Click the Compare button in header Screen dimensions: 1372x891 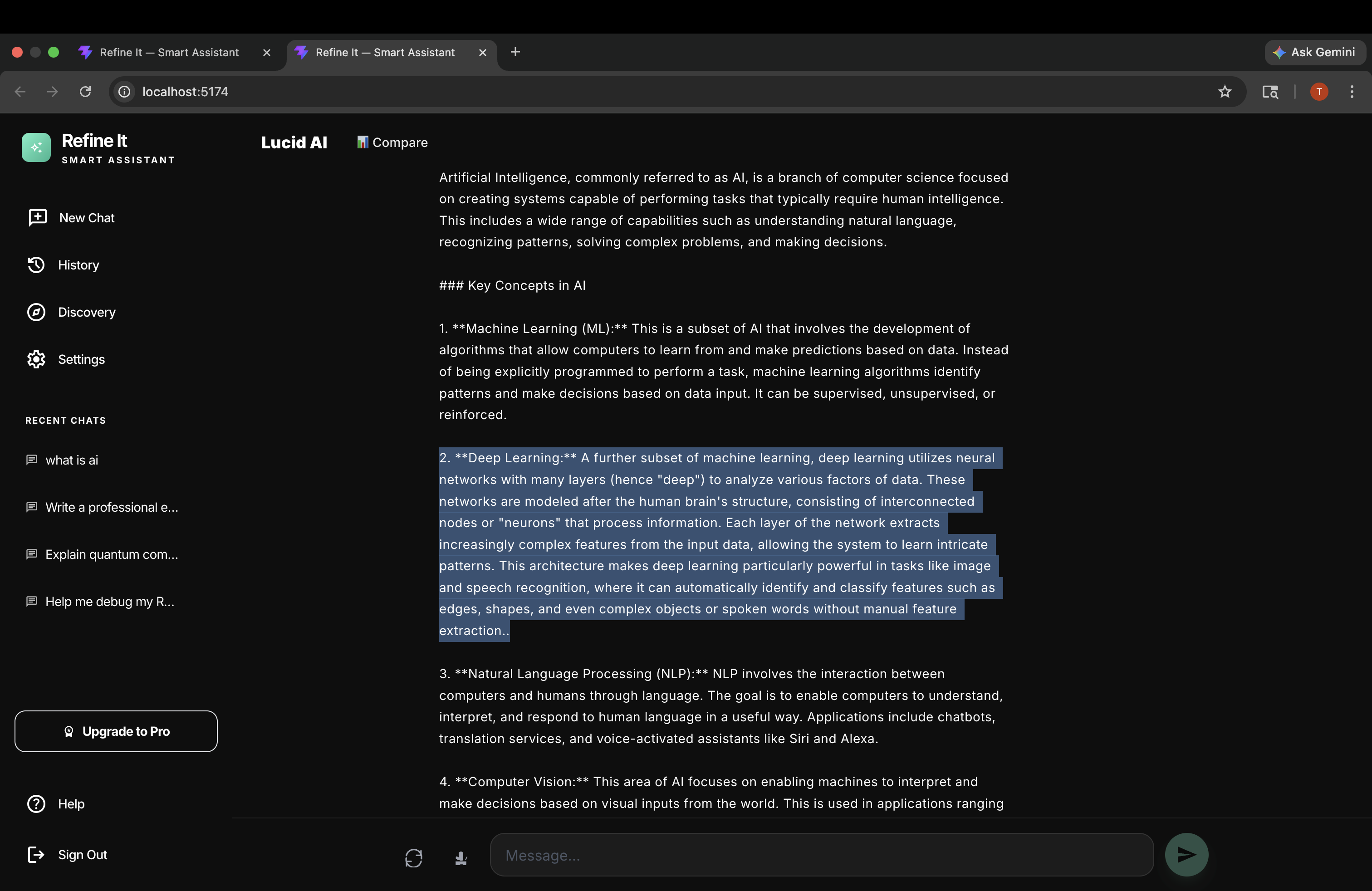tap(392, 142)
